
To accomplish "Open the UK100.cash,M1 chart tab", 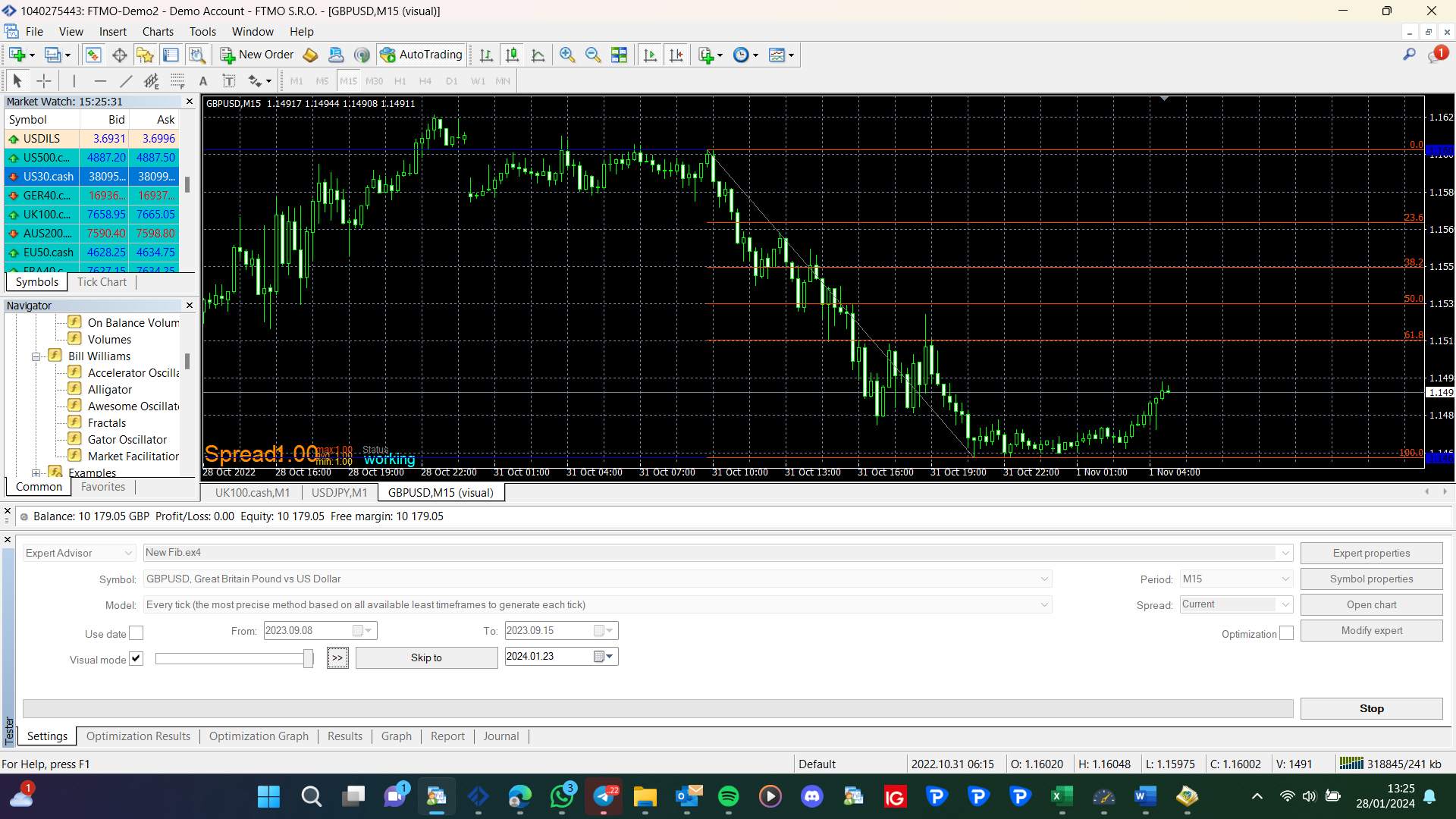I will pyautogui.click(x=252, y=493).
